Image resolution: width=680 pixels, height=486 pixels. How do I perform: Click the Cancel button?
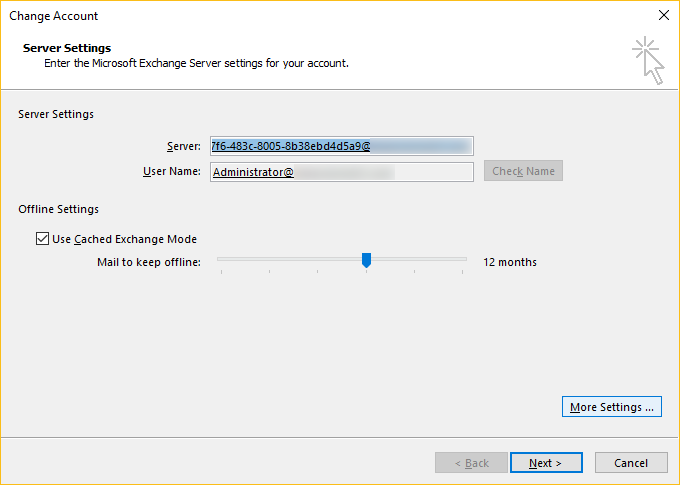(x=631, y=463)
